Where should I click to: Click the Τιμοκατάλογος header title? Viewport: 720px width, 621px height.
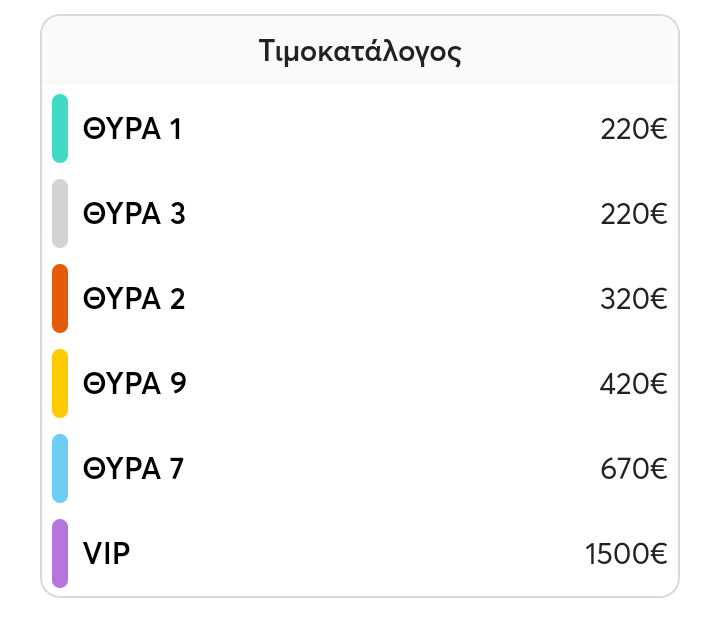pyautogui.click(x=360, y=51)
